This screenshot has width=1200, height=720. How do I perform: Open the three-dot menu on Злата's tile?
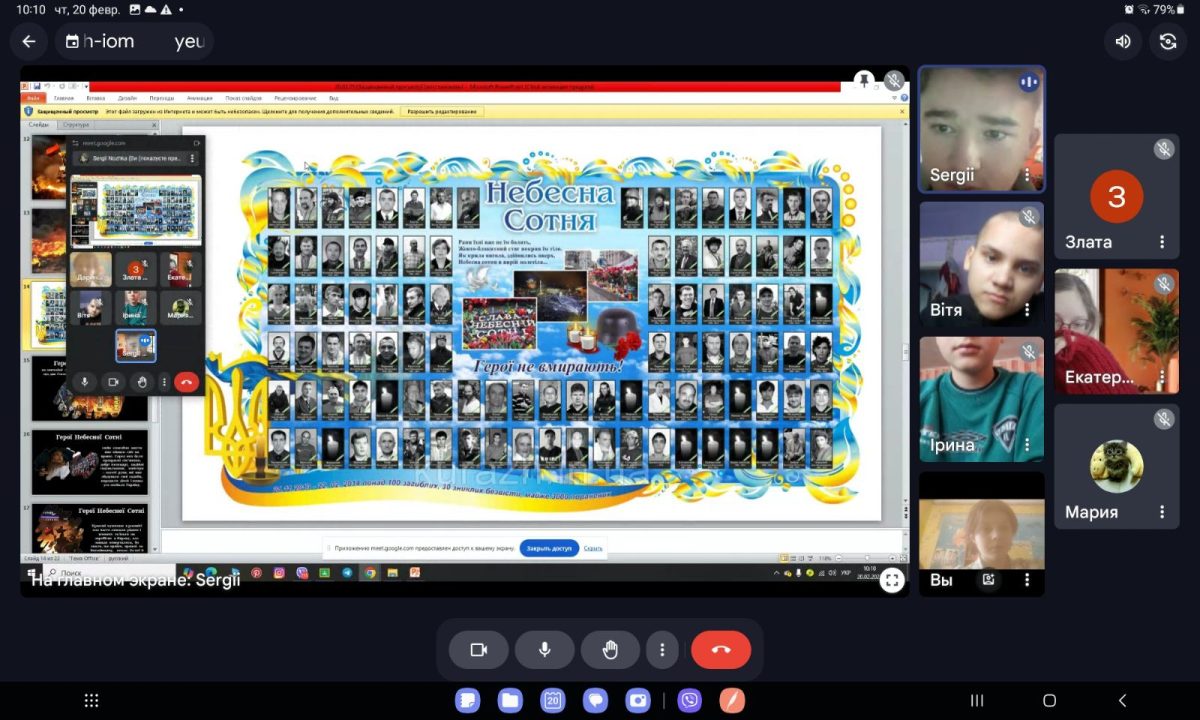pyautogui.click(x=1162, y=242)
